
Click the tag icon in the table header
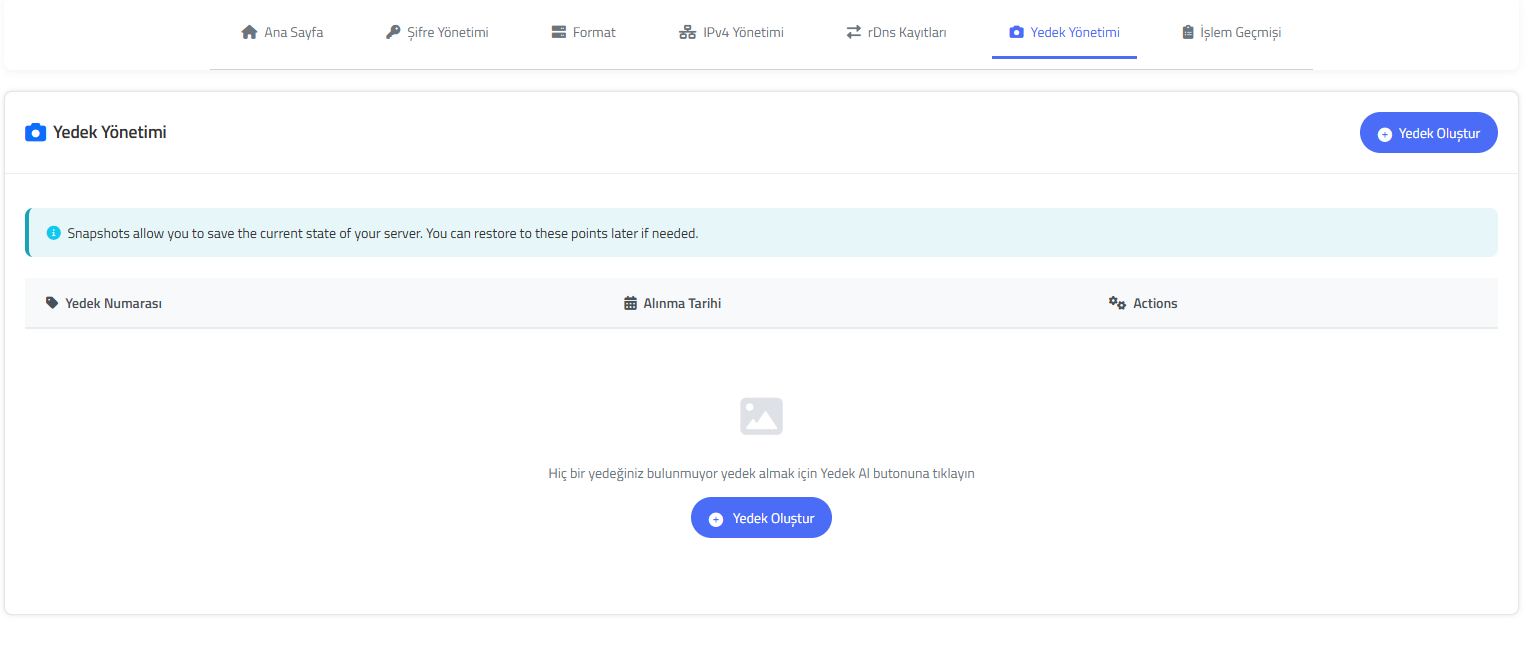(52, 303)
